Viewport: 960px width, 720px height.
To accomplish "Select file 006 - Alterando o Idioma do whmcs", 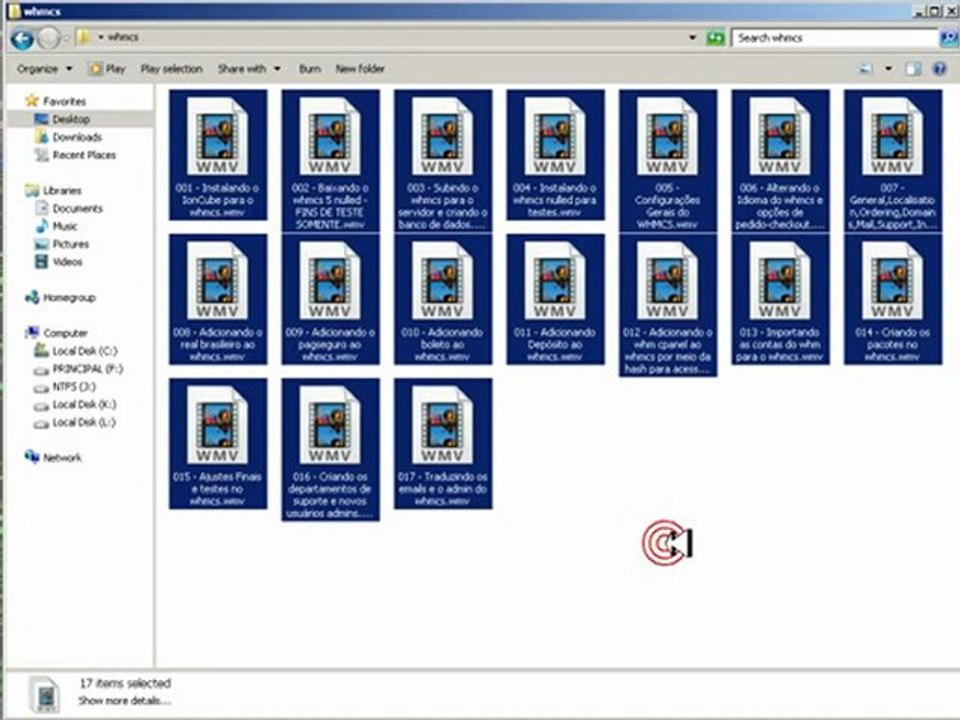I will click(x=781, y=161).
